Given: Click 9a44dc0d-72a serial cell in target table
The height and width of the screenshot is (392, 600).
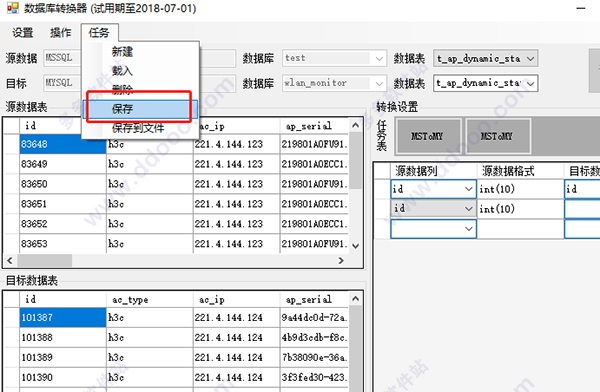Looking at the screenshot, I should (315, 318).
